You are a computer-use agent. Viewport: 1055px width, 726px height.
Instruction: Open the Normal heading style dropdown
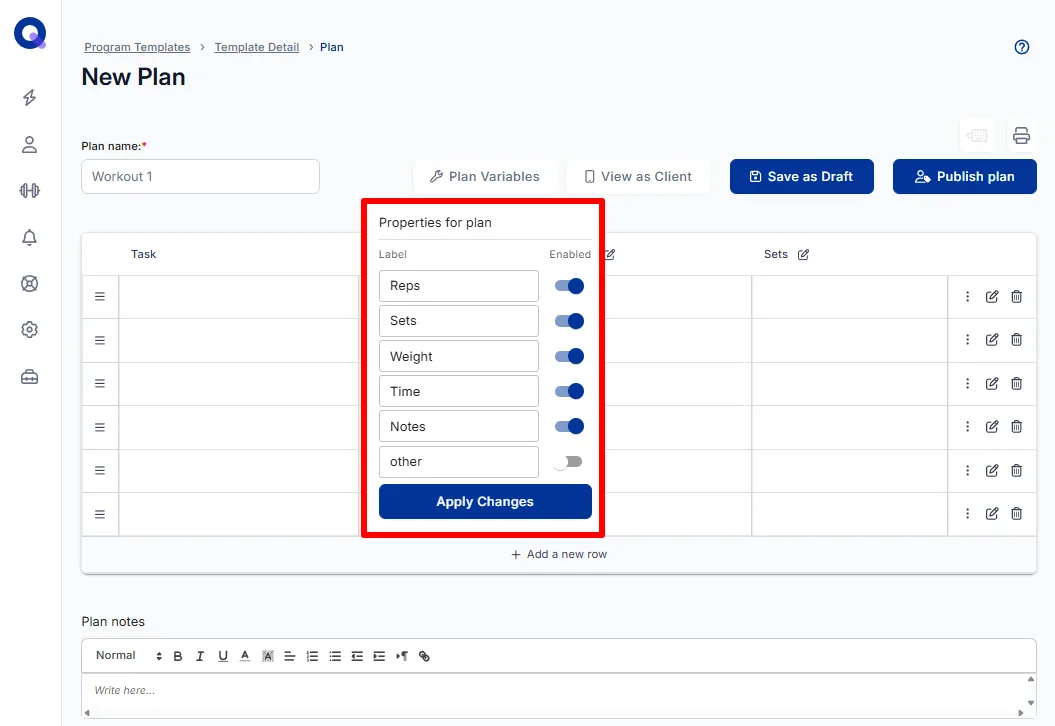point(129,656)
